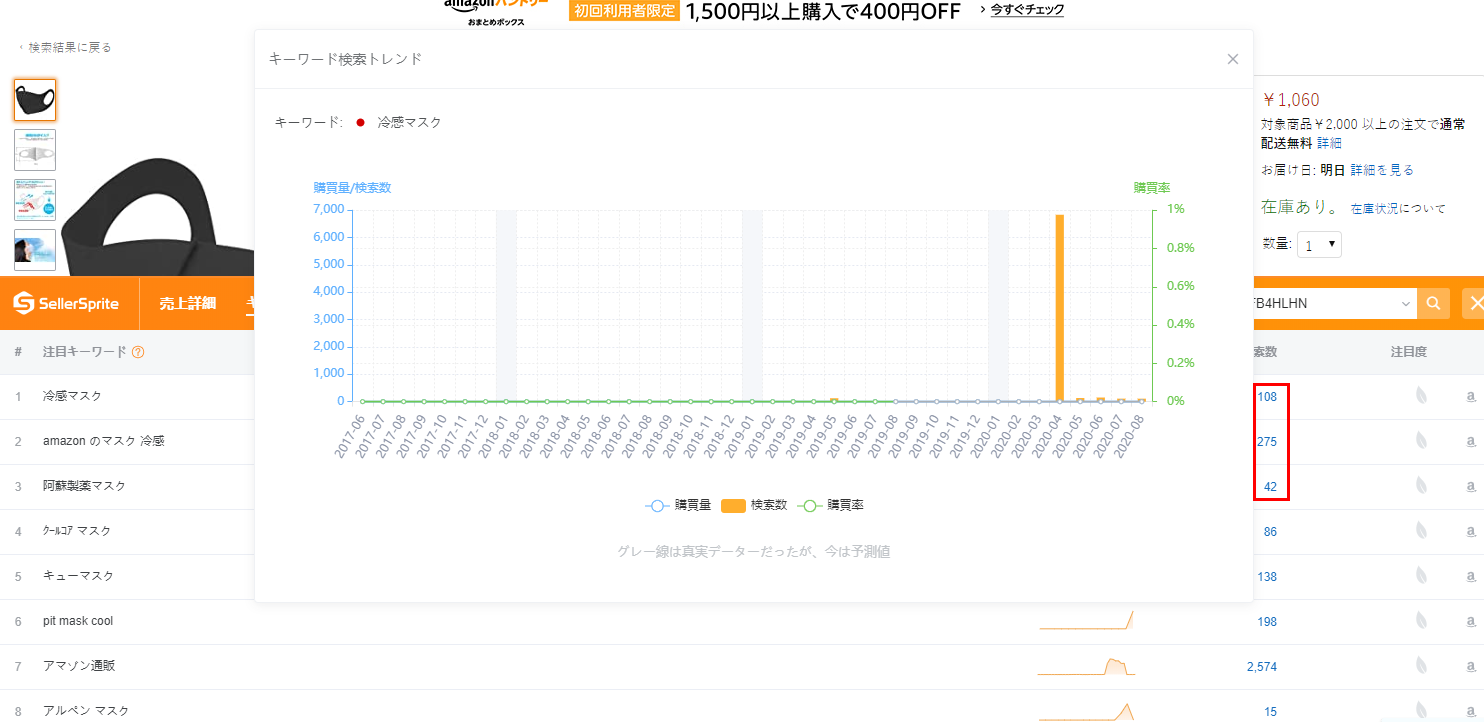Click help icon beside 注目キーワード
This screenshot has width=1484, height=722.
(x=138, y=352)
